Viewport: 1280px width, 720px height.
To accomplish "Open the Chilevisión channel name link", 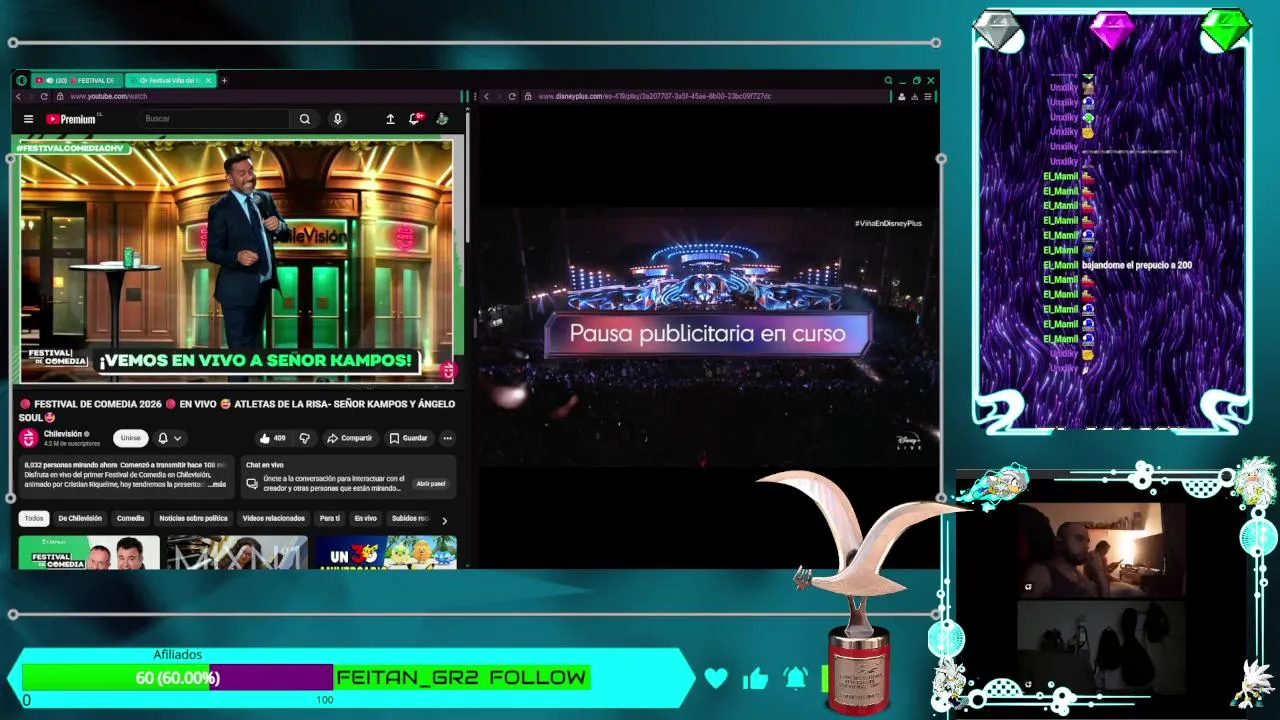I will (x=63, y=434).
